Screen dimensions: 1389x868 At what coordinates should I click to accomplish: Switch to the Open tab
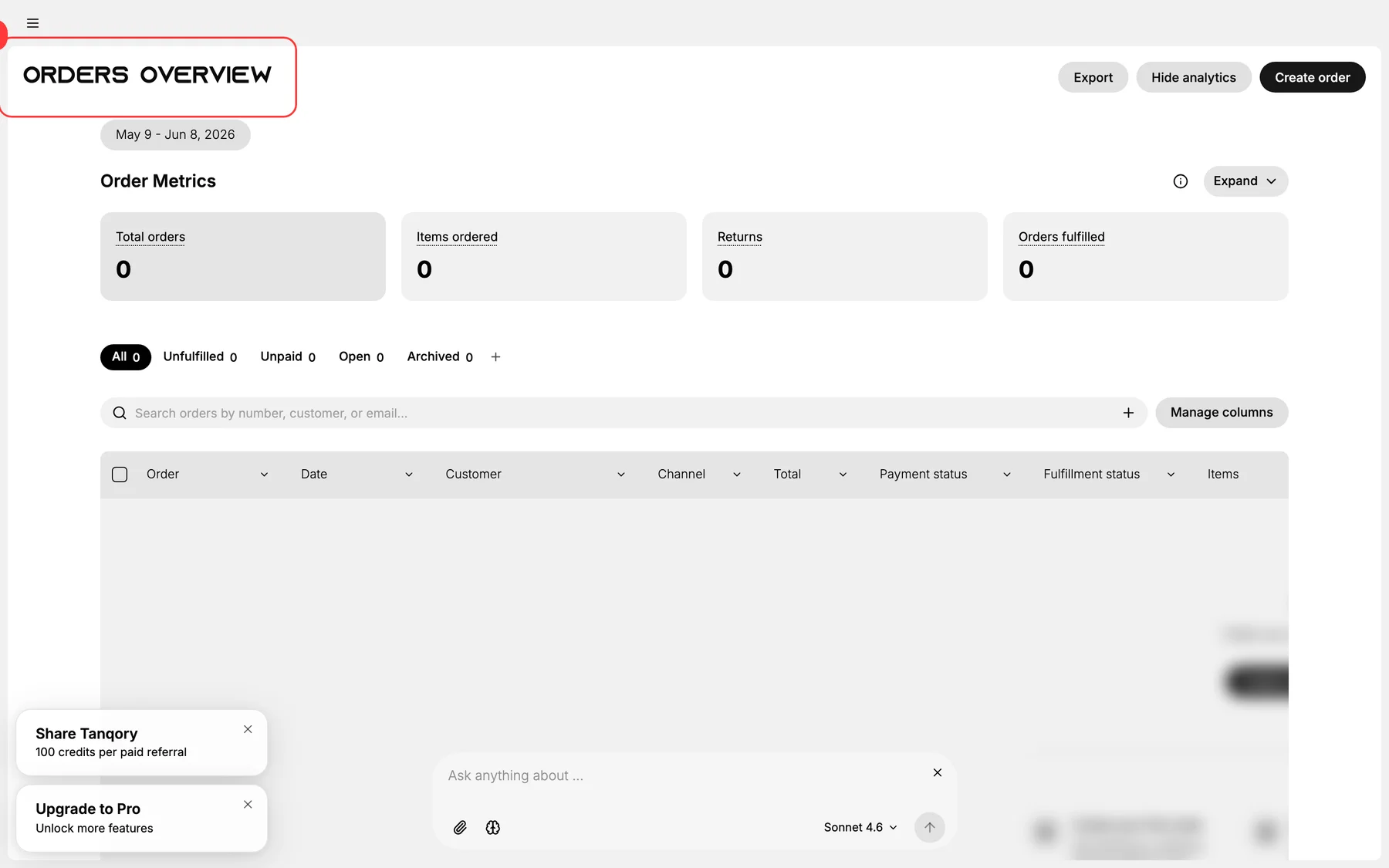[361, 356]
